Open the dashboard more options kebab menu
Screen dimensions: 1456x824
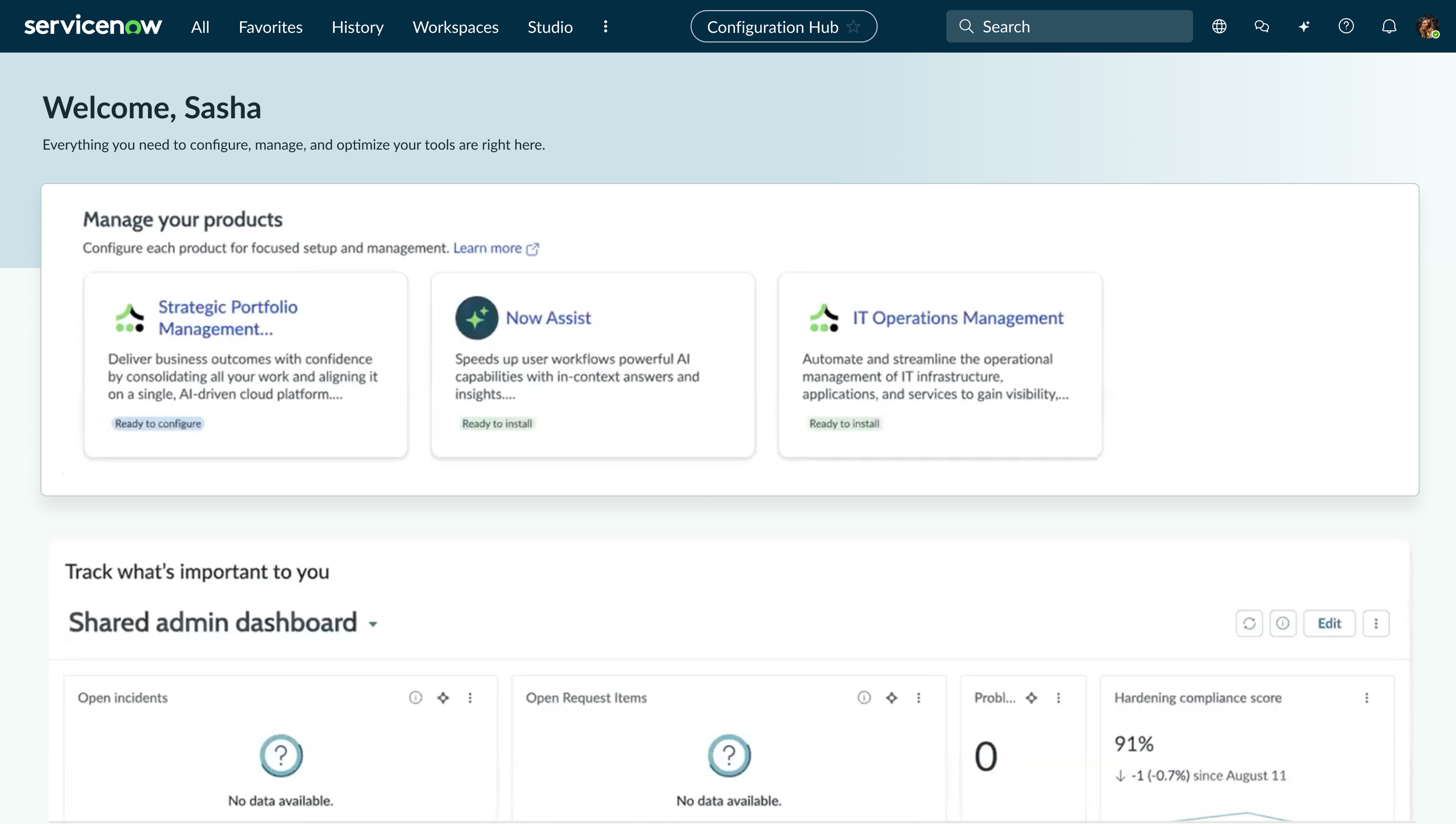click(x=1376, y=623)
